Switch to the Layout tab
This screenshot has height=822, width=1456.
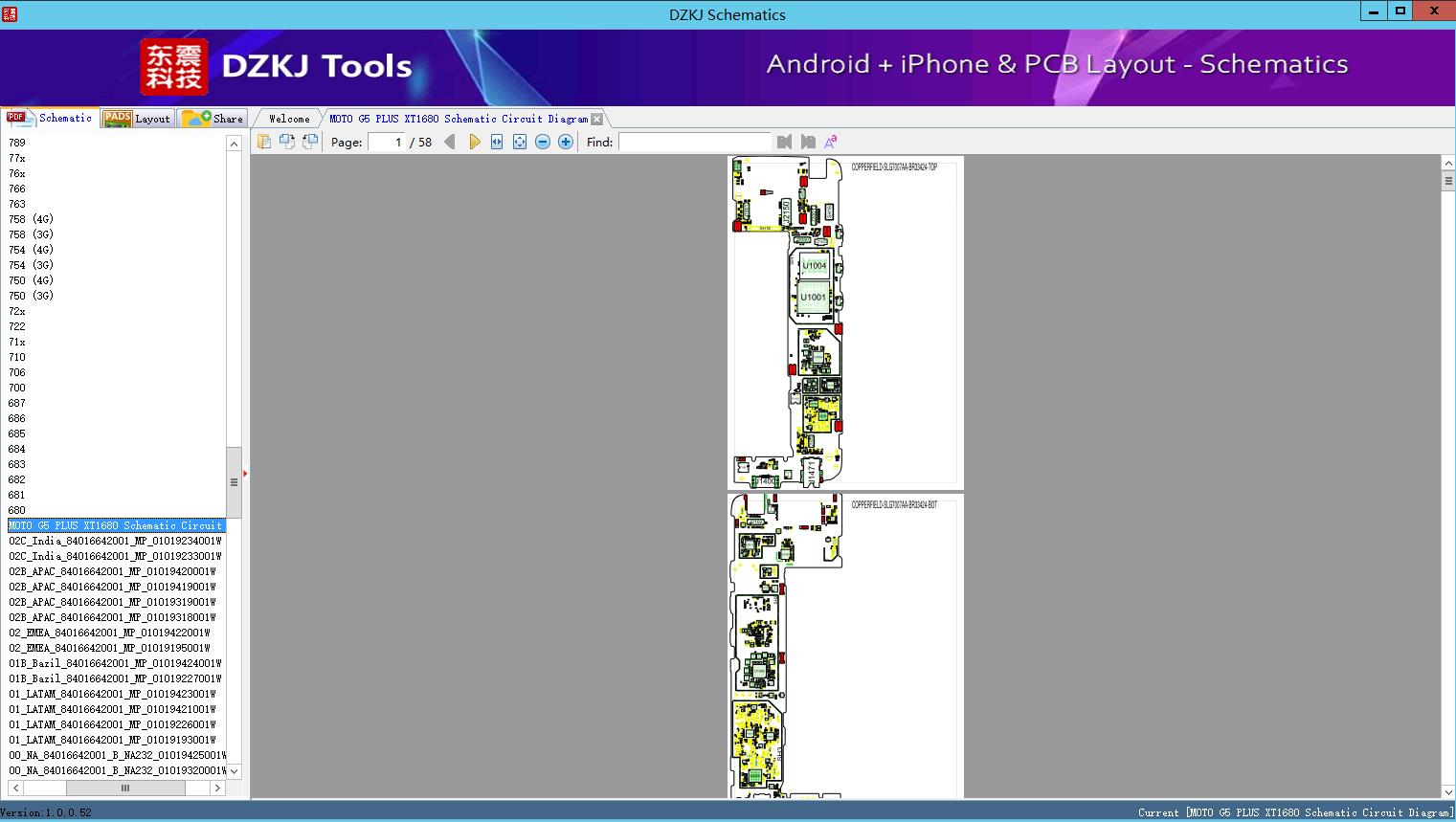[137, 119]
